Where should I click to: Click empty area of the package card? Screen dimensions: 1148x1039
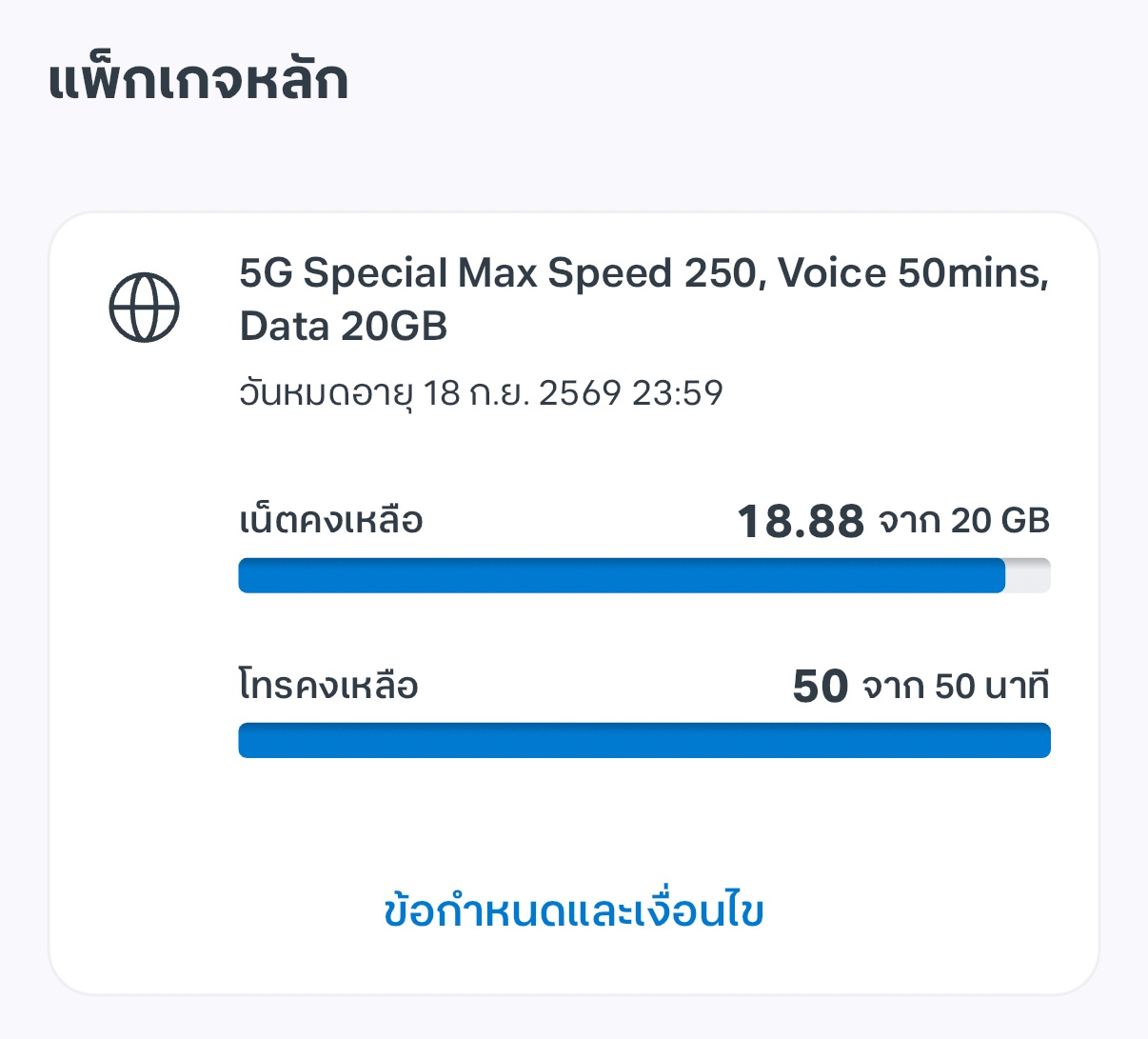pyautogui.click(x=143, y=667)
